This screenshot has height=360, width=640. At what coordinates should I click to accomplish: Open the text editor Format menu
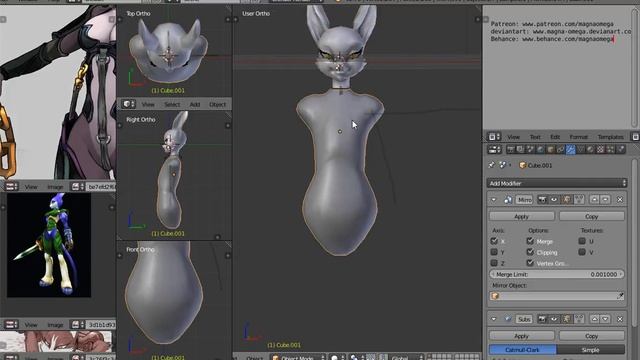[578, 137]
